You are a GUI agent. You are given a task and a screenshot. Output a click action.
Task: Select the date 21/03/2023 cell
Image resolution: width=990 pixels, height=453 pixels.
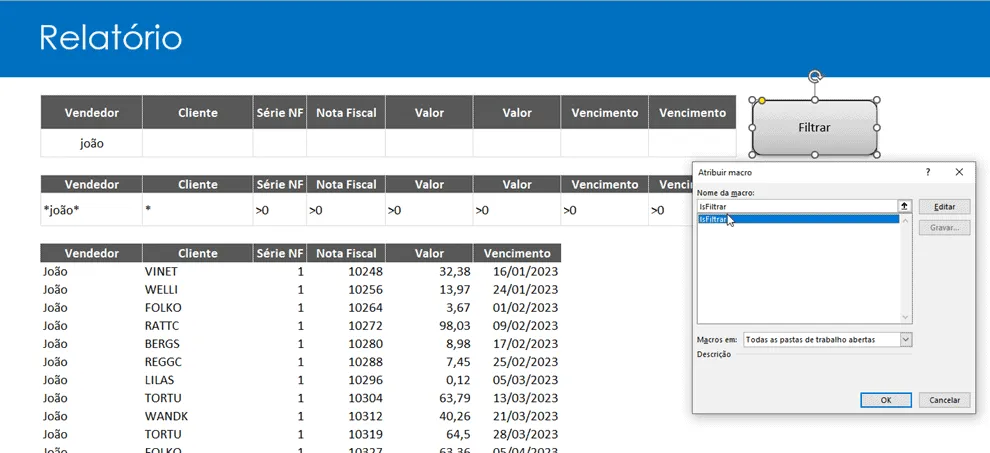click(517, 417)
